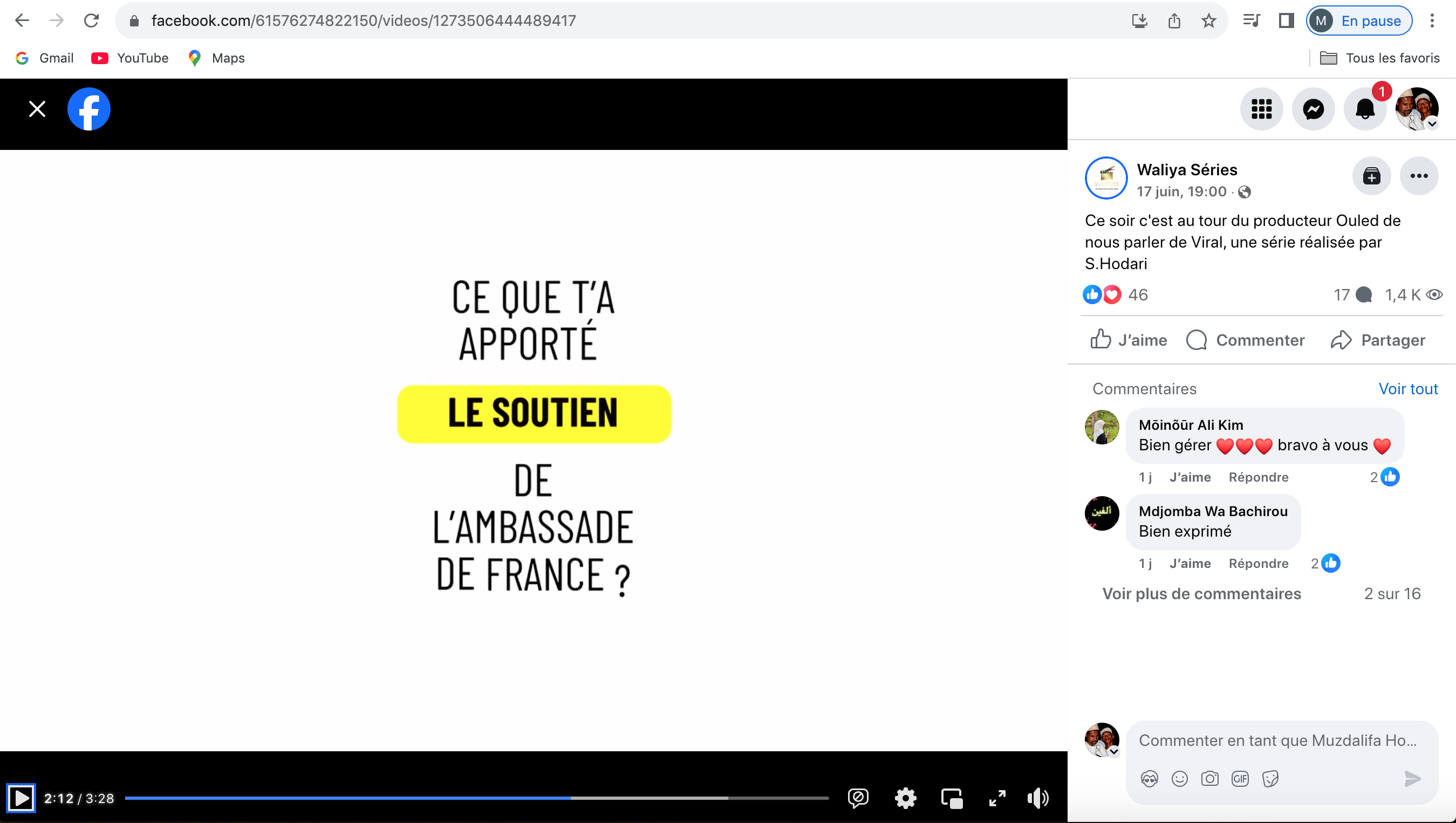Open the Facebook apps grid menu
1456x823 pixels.
pos(1261,109)
